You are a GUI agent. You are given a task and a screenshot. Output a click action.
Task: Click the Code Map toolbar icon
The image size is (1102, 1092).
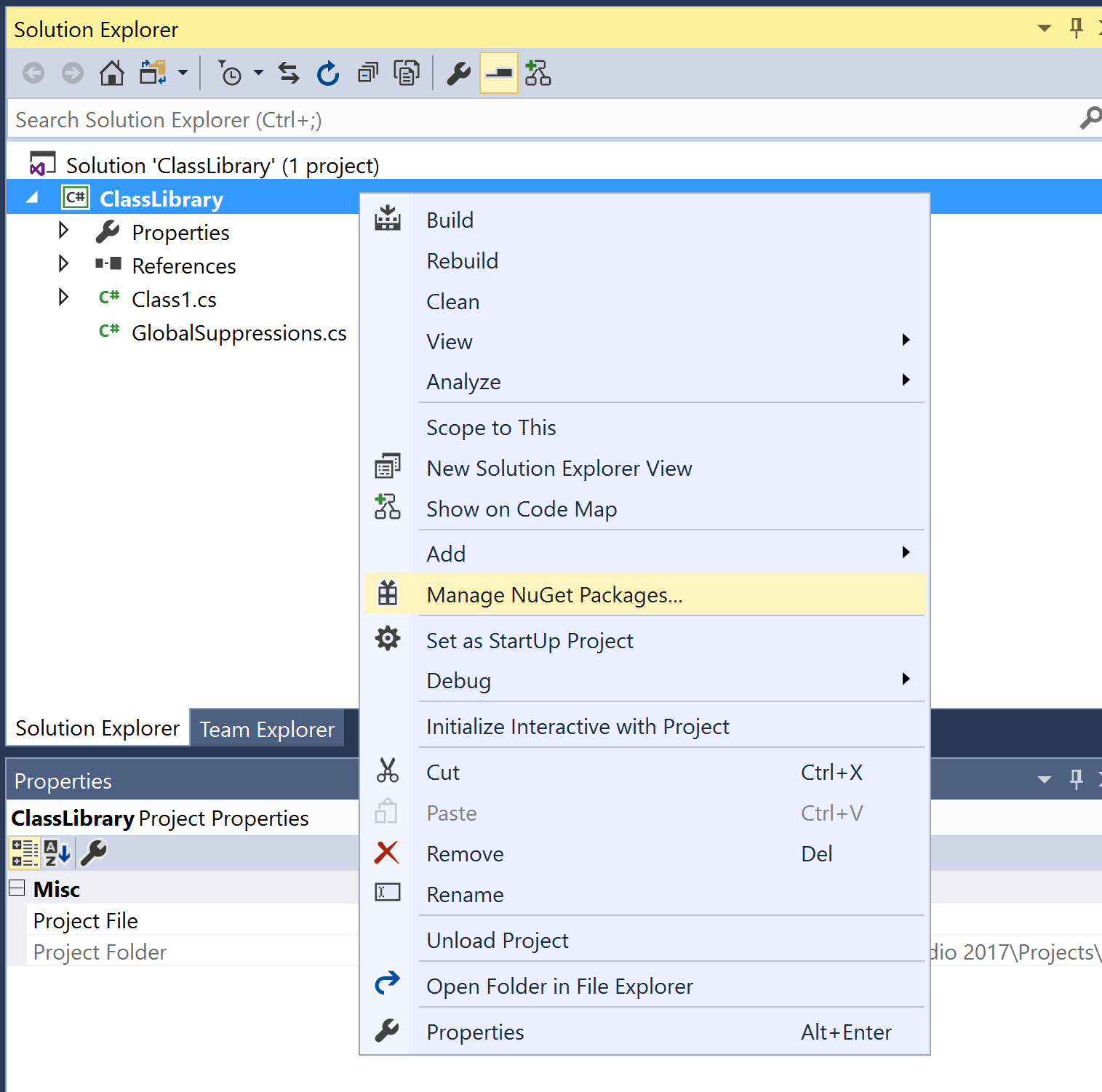538,73
